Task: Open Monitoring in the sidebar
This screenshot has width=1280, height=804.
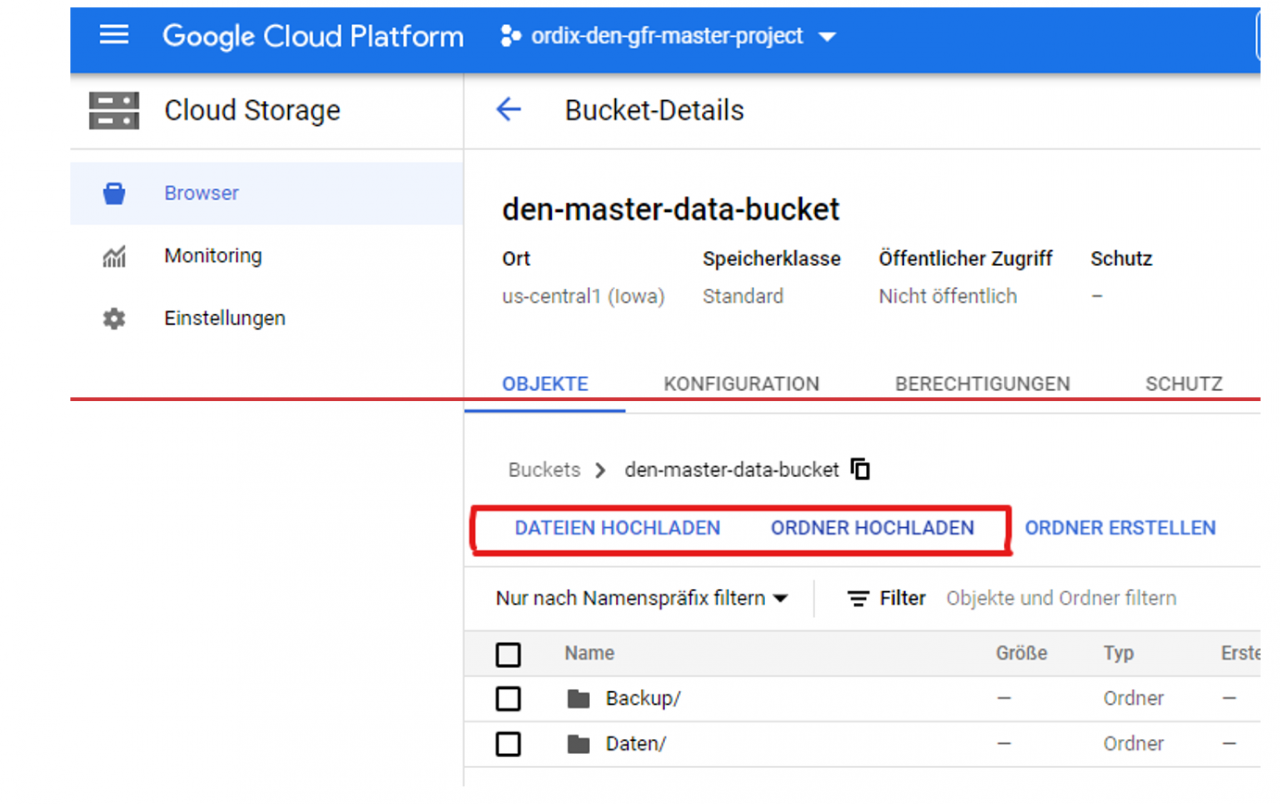Action: pos(213,256)
